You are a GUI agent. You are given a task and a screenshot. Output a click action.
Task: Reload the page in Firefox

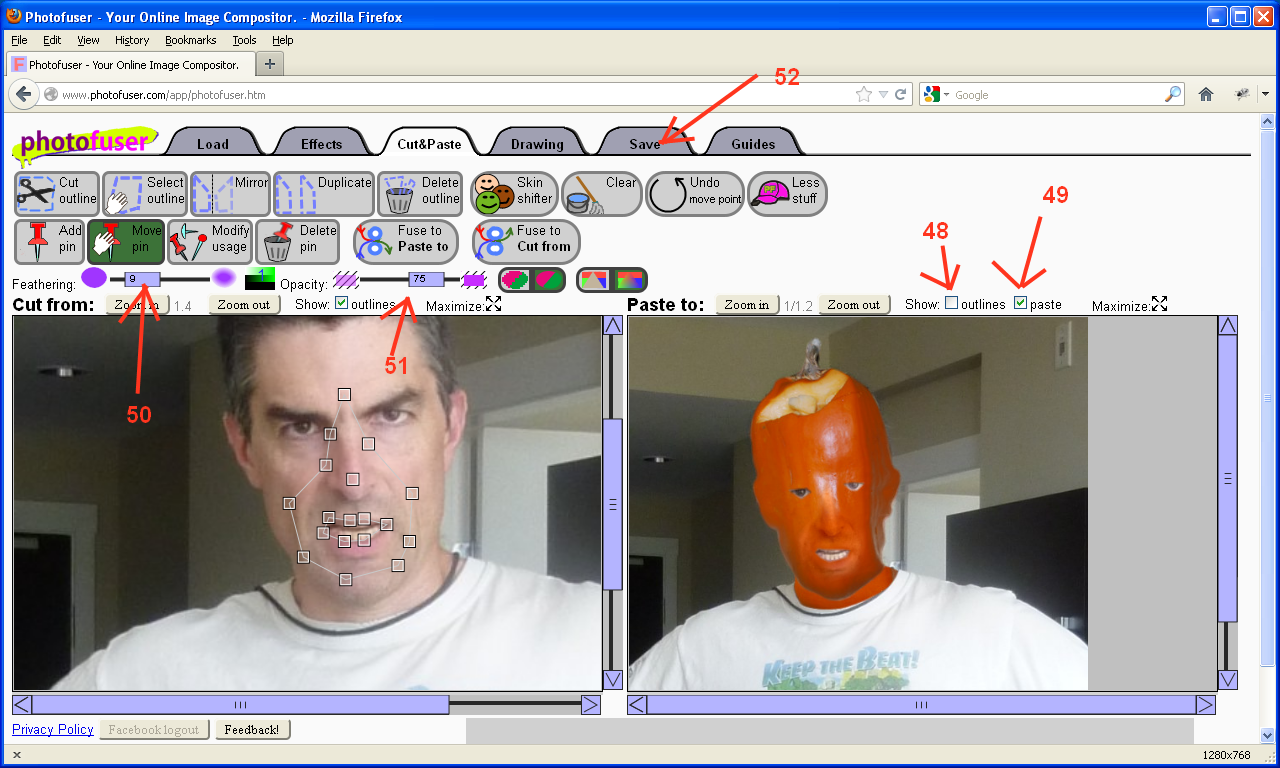click(x=900, y=94)
